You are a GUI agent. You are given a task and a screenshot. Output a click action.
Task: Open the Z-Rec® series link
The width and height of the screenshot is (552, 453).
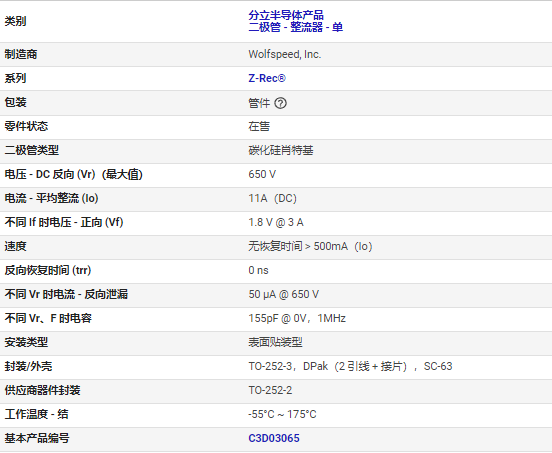pyautogui.click(x=267, y=78)
